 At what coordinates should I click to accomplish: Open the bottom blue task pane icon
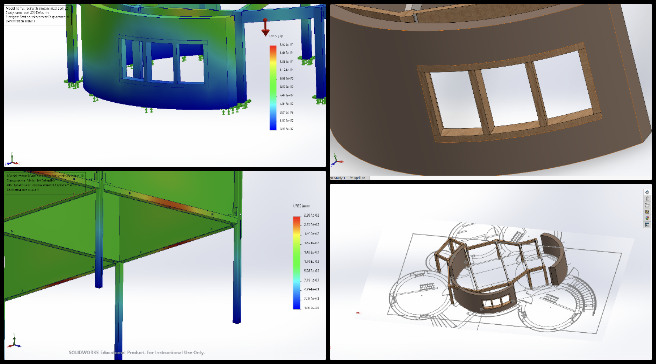point(647,225)
